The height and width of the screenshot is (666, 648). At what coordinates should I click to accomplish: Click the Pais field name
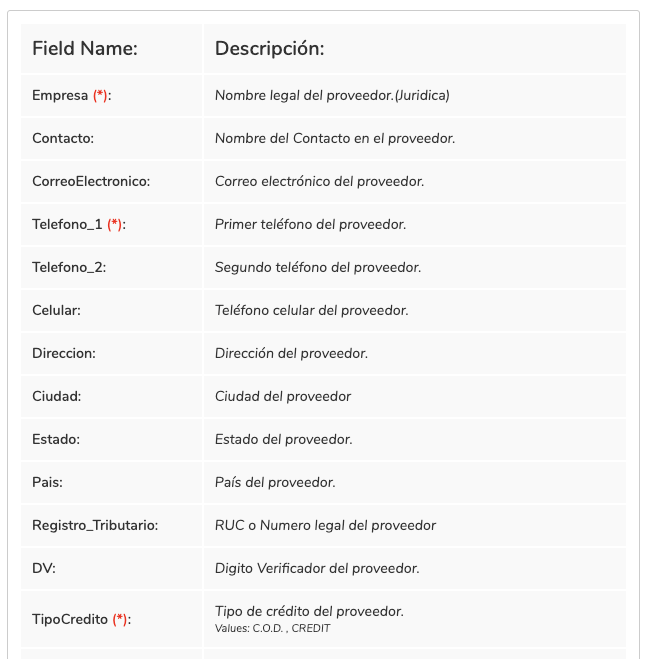pos(48,483)
